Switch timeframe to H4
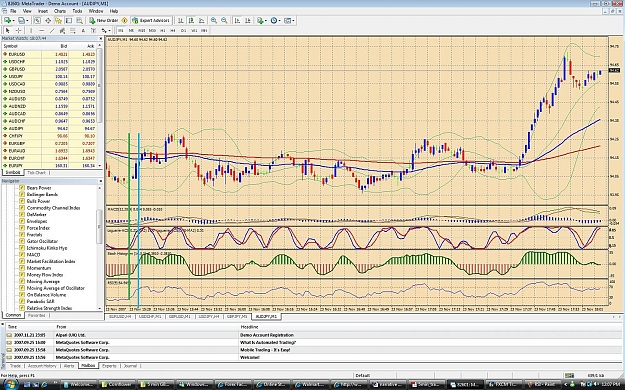This screenshot has width=625, height=390. (x=173, y=30)
